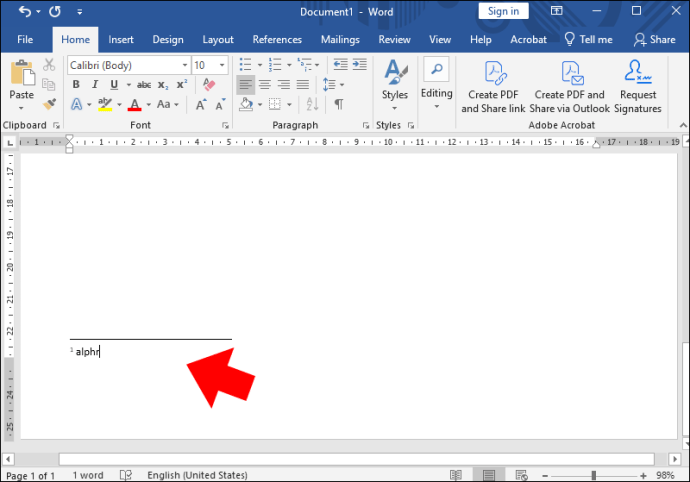Click the Borders icon
This screenshot has height=482, width=690.
(275, 104)
